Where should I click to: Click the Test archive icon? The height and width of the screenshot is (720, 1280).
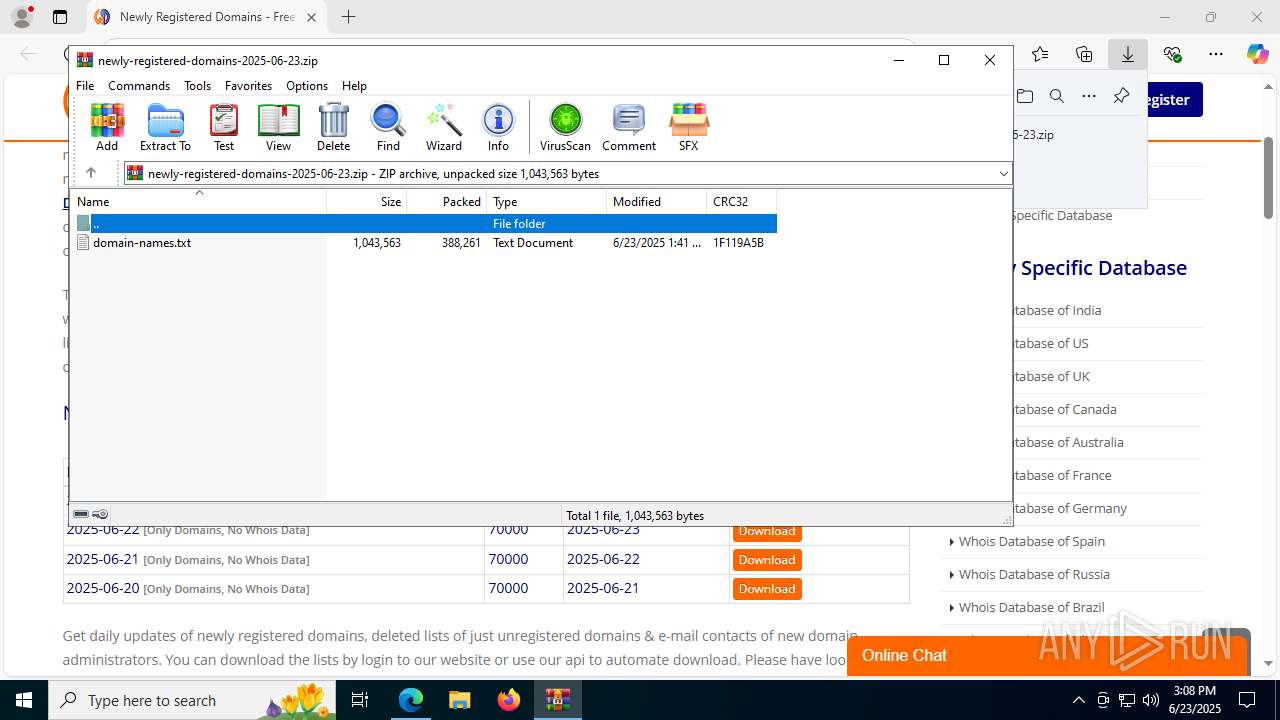pos(224,127)
